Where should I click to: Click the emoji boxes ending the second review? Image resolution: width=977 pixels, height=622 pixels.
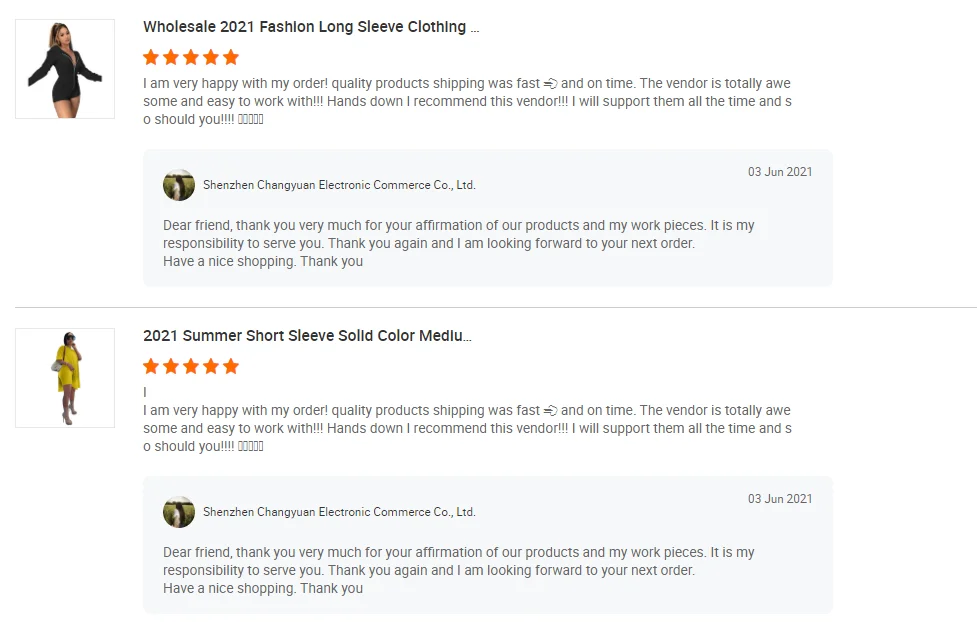[x=251, y=447]
